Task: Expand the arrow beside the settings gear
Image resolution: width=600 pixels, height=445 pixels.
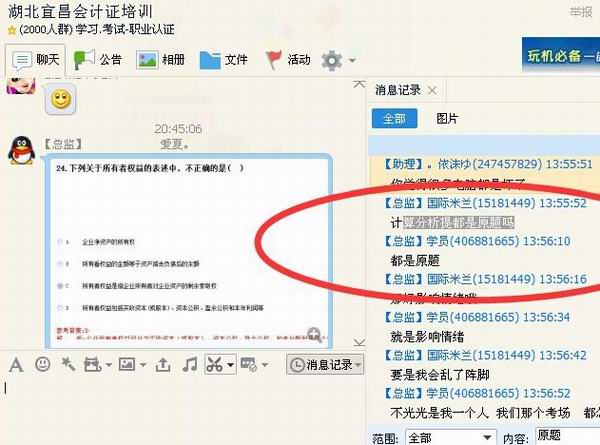Action: [x=352, y=60]
